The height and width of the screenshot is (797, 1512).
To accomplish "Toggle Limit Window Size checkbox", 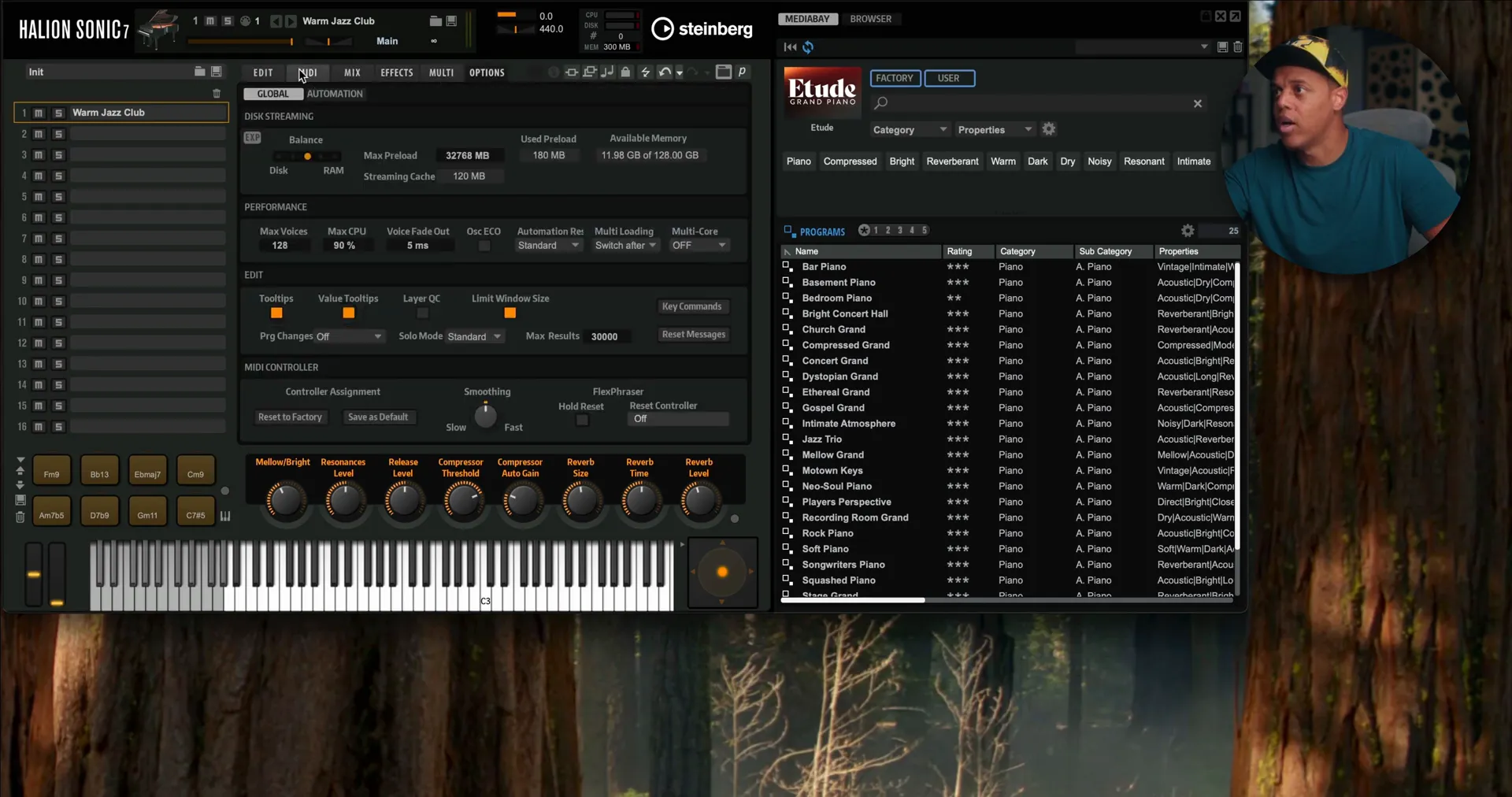I will [x=510, y=313].
